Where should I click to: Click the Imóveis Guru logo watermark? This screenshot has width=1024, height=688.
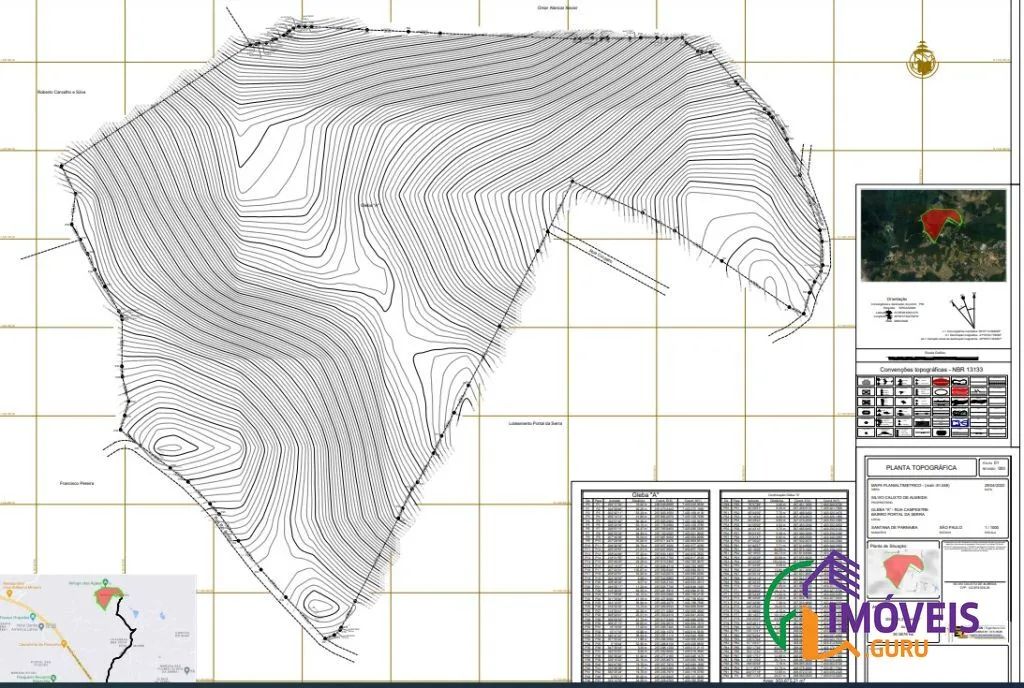point(872,605)
